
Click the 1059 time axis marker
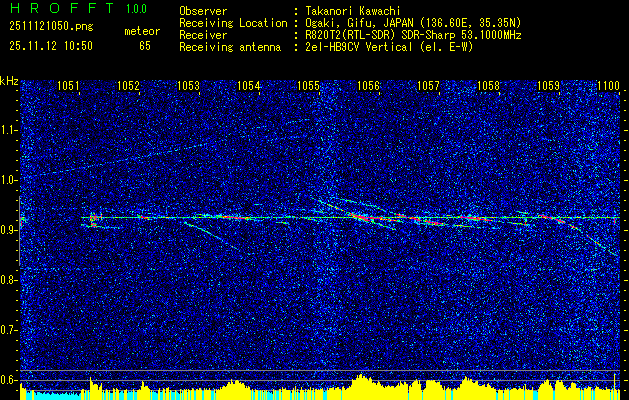pyautogui.click(x=548, y=85)
